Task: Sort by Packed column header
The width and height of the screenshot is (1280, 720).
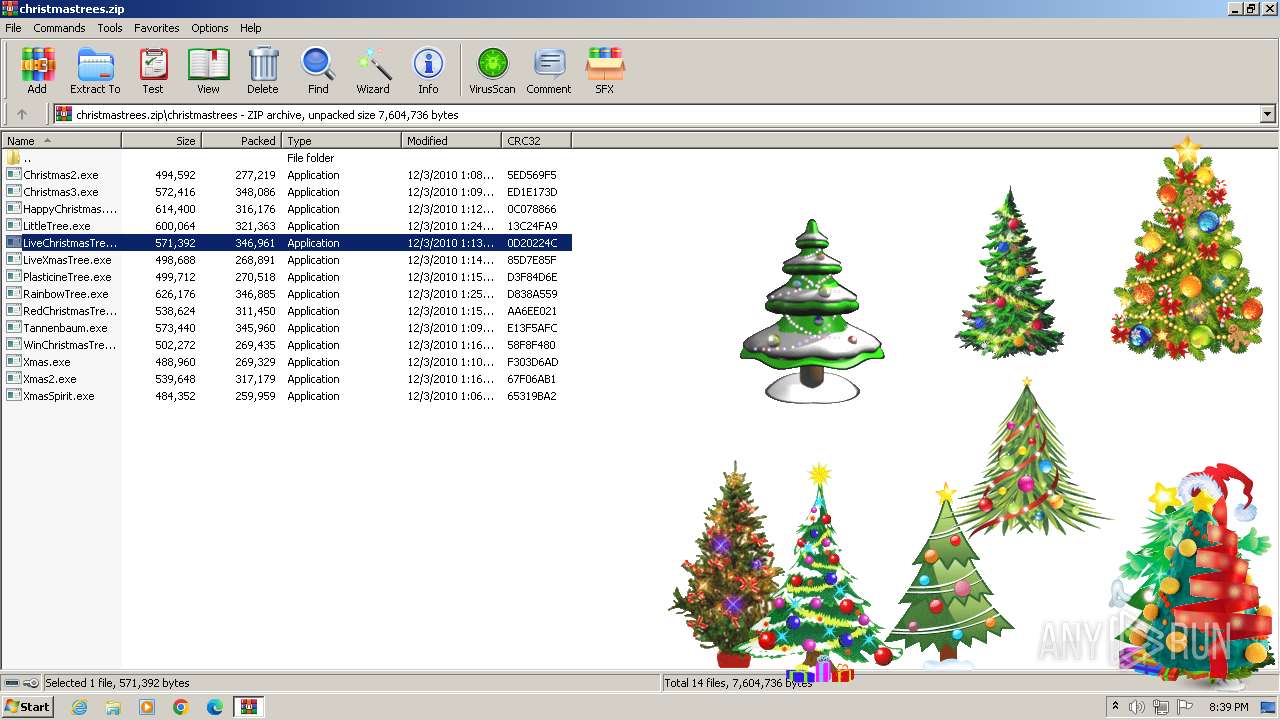Action: click(x=241, y=141)
